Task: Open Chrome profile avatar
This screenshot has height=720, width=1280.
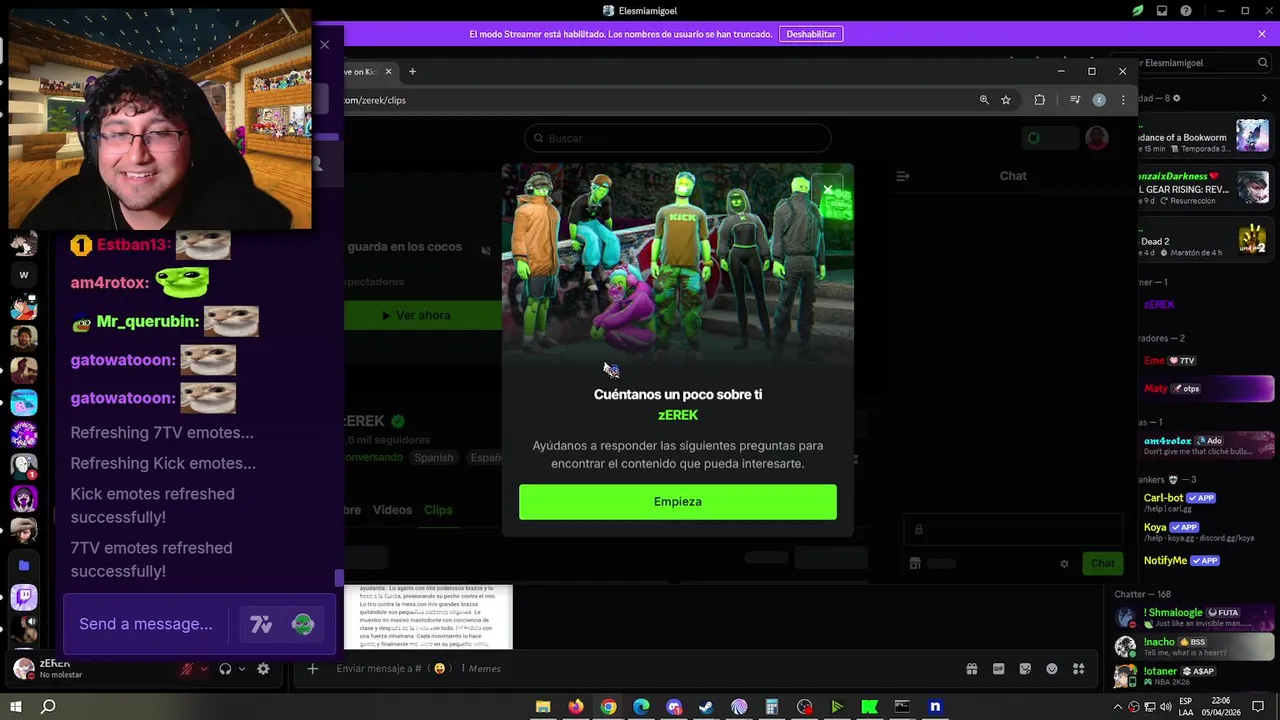Action: click(1099, 100)
